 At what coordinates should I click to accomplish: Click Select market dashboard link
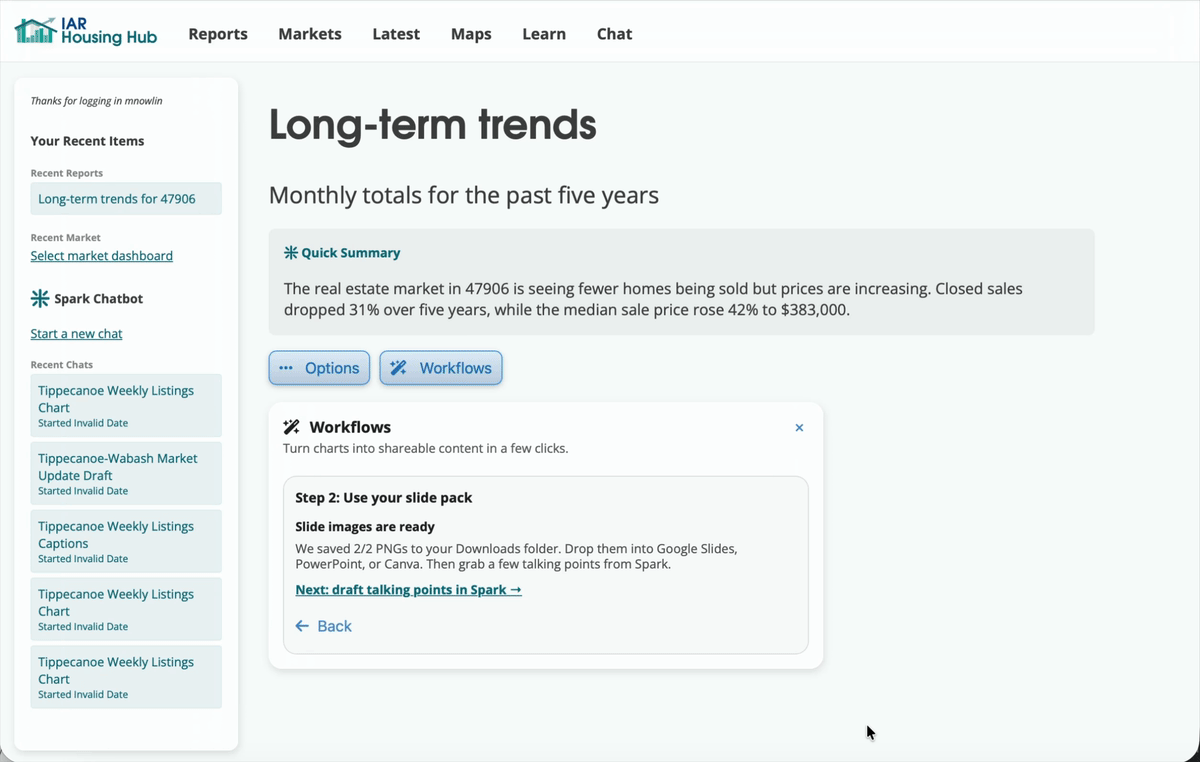click(x=102, y=256)
